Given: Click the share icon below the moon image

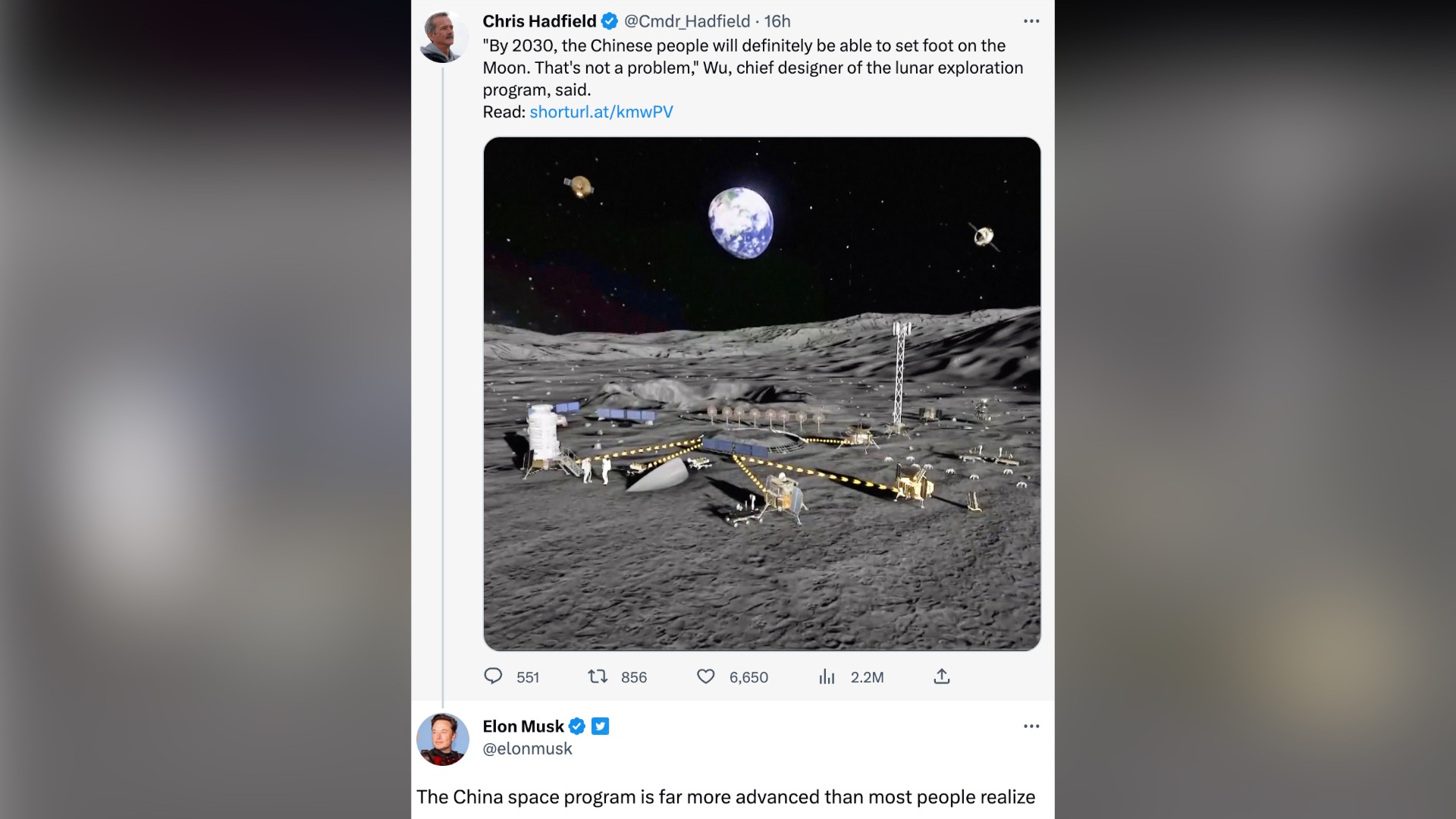Looking at the screenshot, I should coord(941,676).
